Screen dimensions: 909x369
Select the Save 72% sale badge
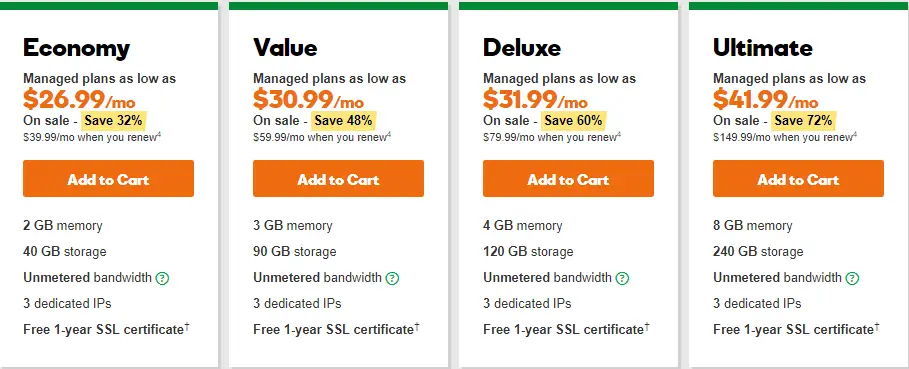(803, 120)
